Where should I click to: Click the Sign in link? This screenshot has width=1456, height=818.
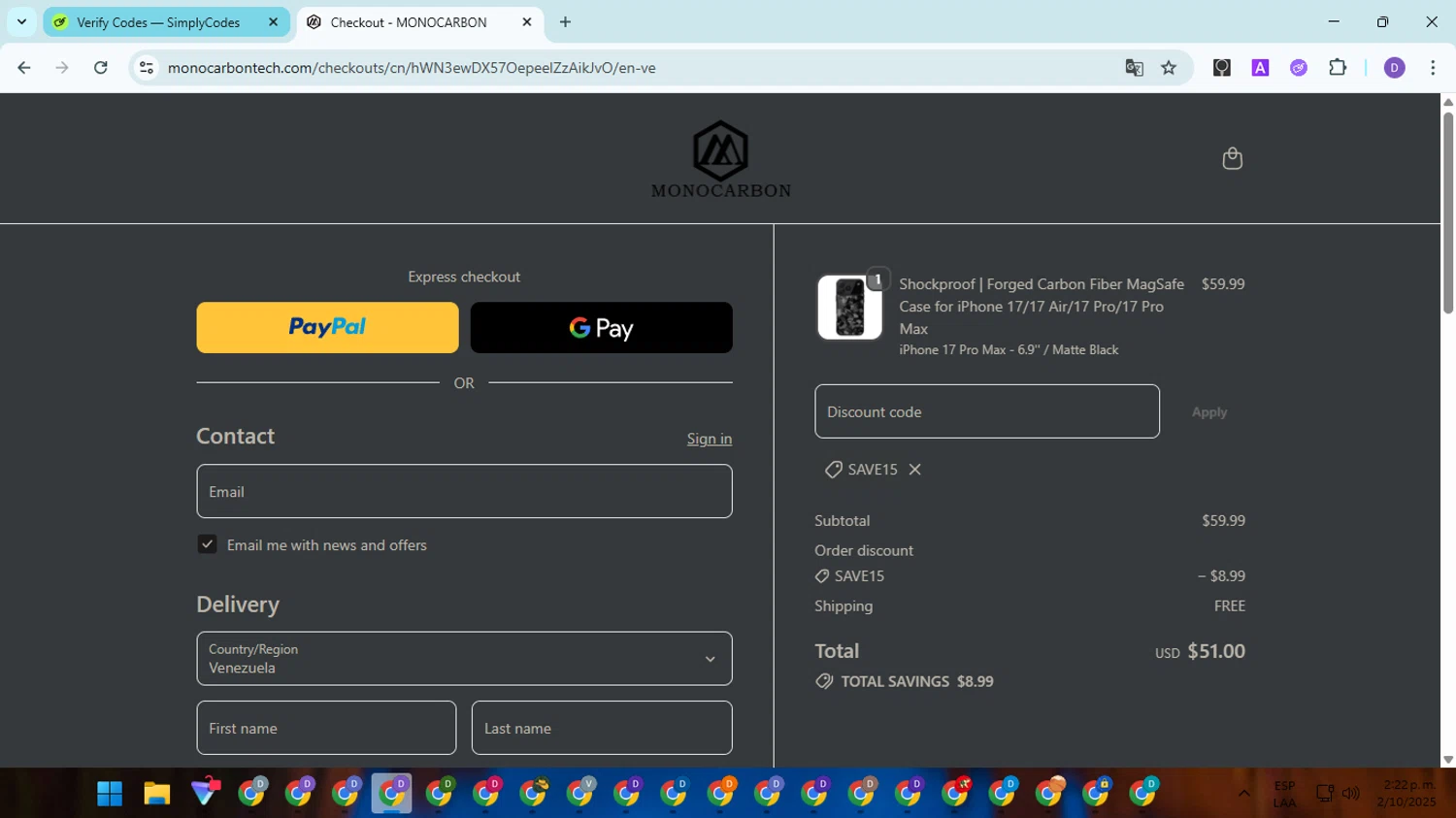(x=710, y=439)
